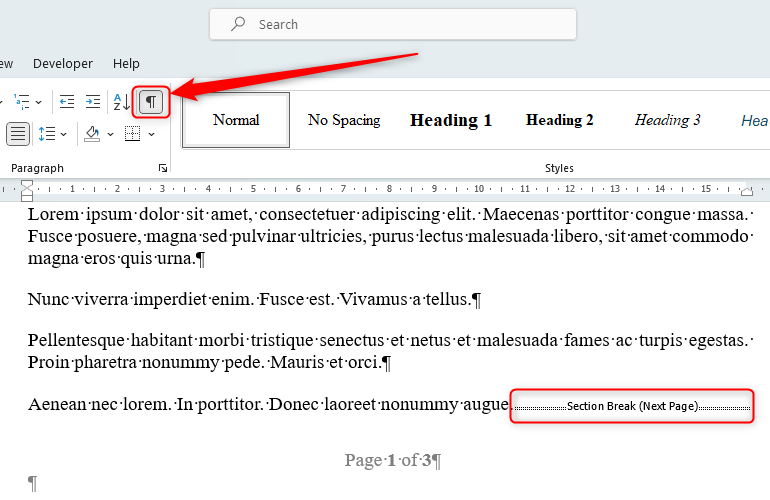The image size is (770, 500).
Task: Click the borders icon
Action: click(133, 134)
